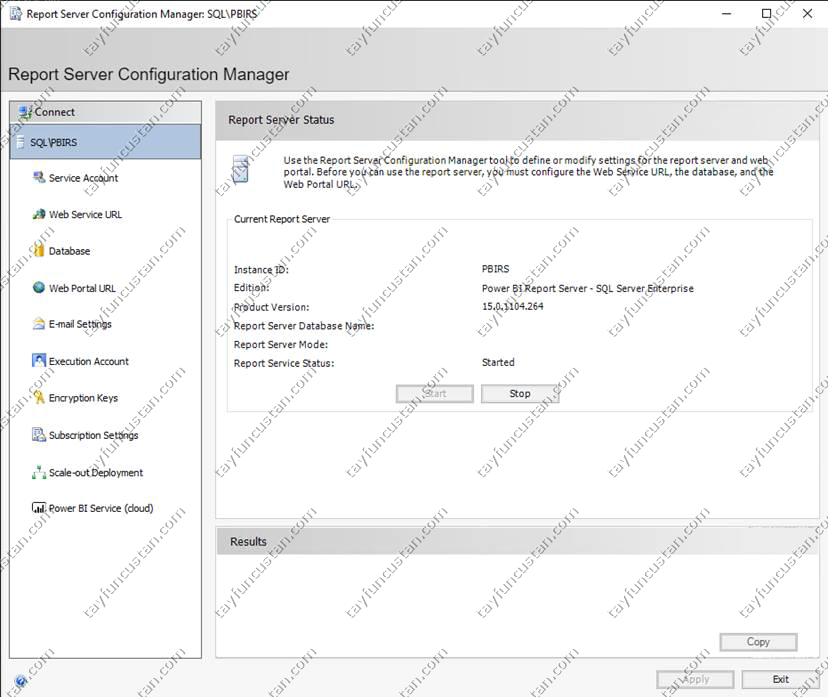Viewport: 828px width, 697px height.
Task: Click the Connect icon in sidebar
Action: click(x=25, y=112)
